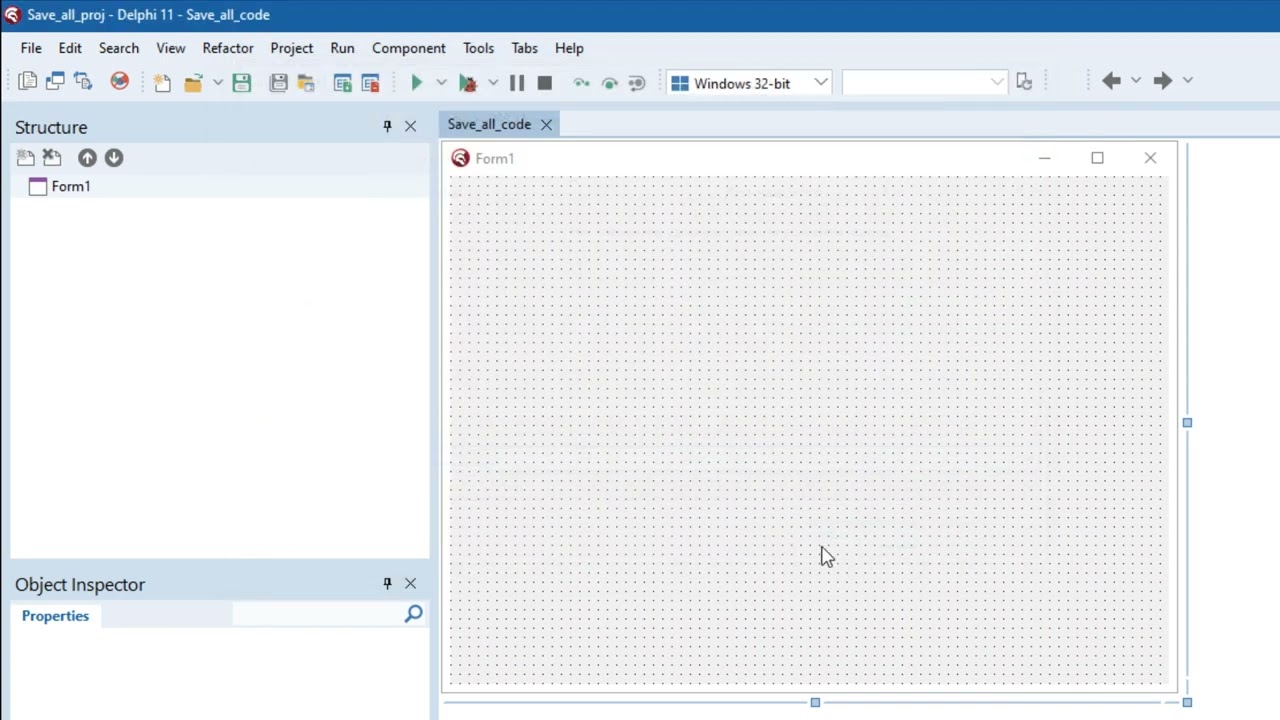Select the Save_all_code editor tab
Image resolution: width=1280 pixels, height=720 pixels.
[489, 124]
